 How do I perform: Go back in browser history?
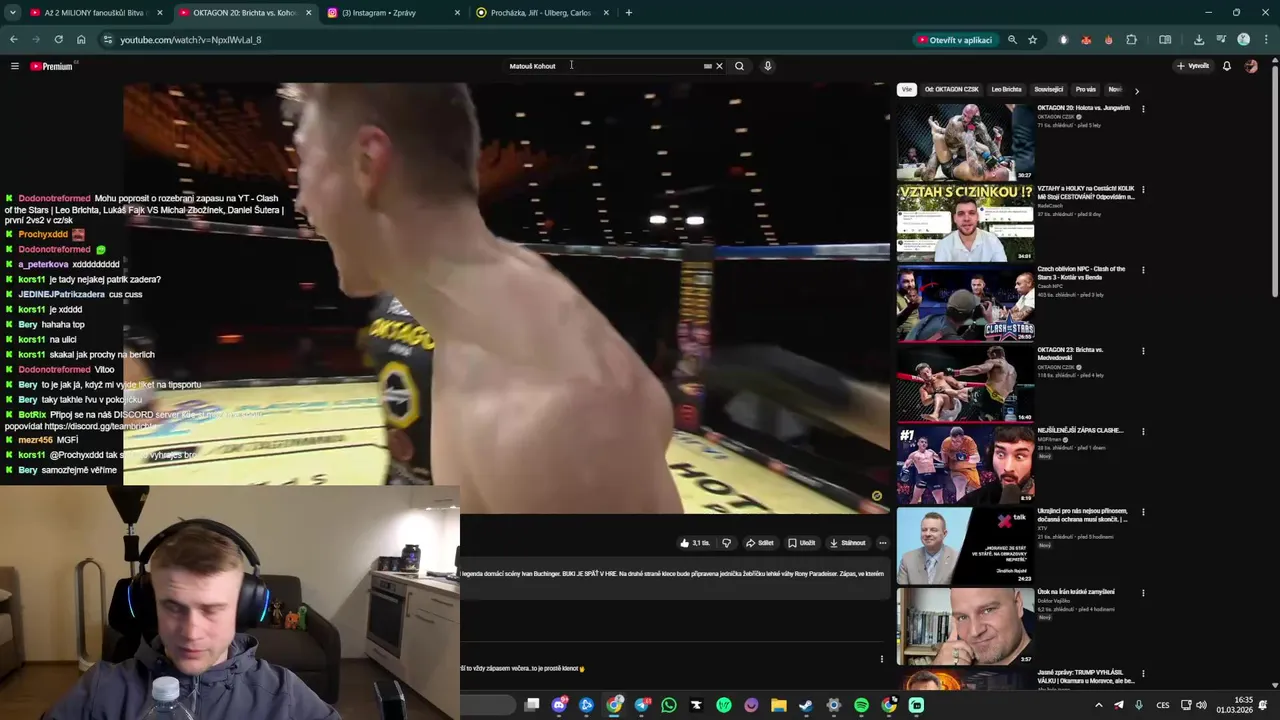pos(14,40)
